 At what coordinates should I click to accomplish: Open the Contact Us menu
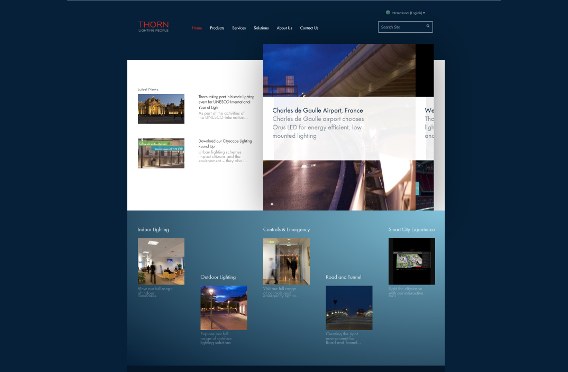[309, 28]
